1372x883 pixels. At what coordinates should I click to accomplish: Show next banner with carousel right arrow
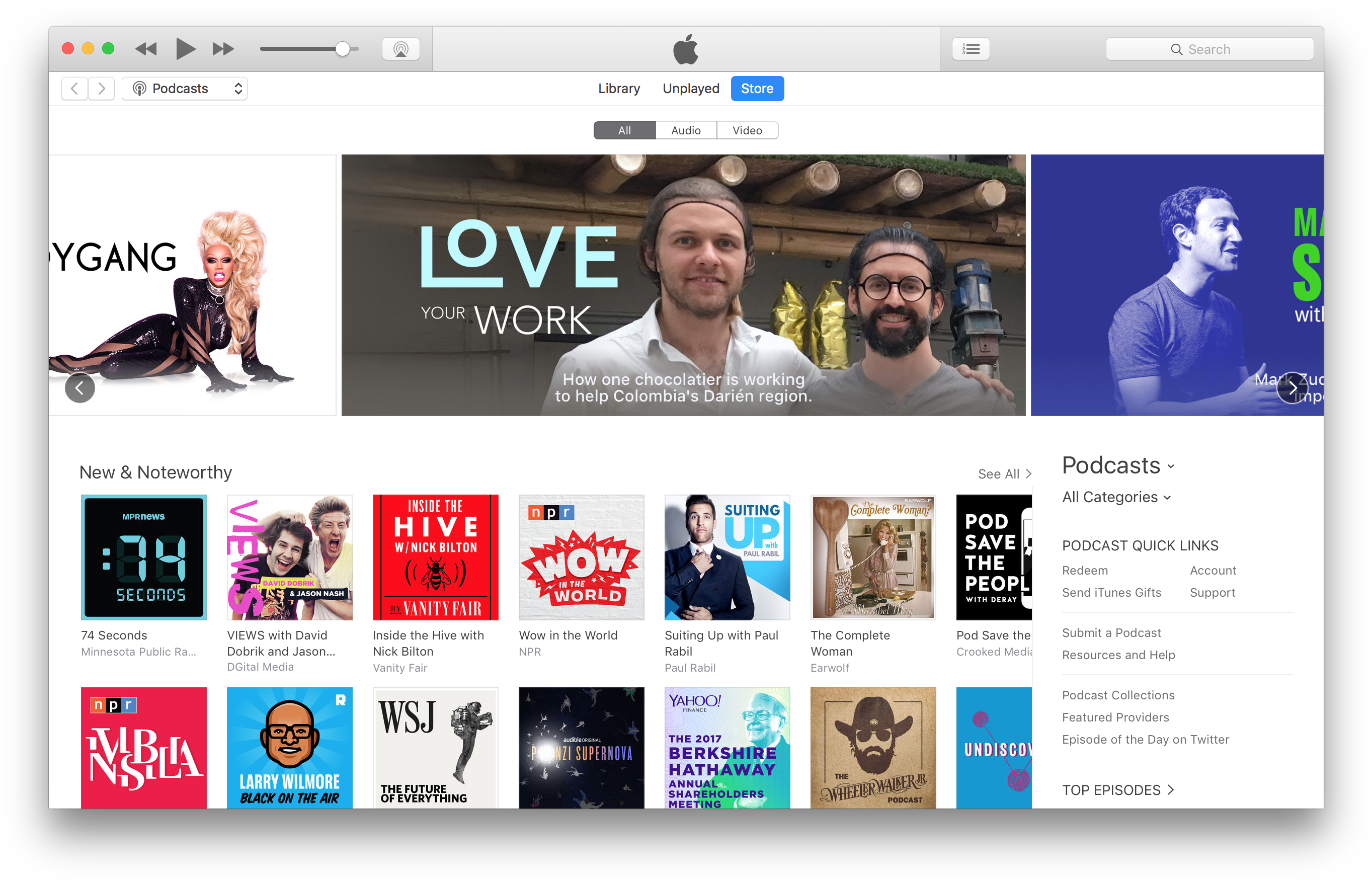click(1292, 388)
